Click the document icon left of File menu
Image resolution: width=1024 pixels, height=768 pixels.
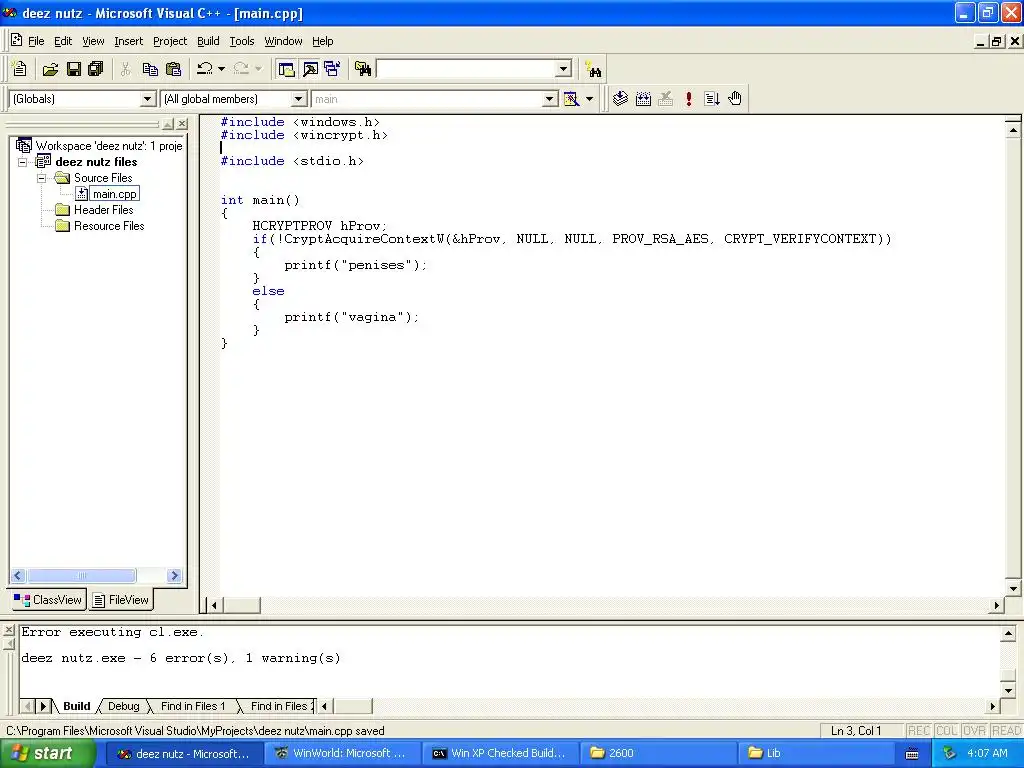pyautogui.click(x=16, y=40)
